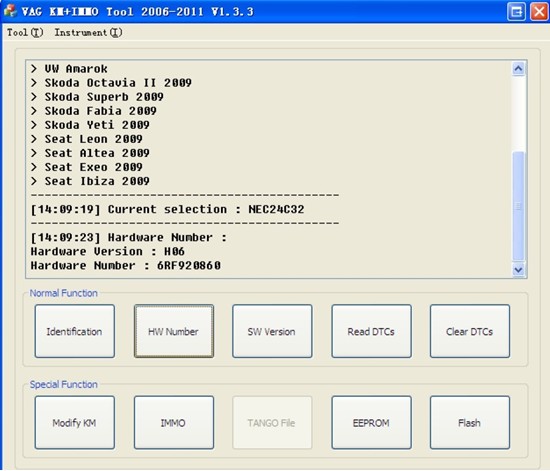
Task: Click Clear DTCs button
Action: pos(470,331)
